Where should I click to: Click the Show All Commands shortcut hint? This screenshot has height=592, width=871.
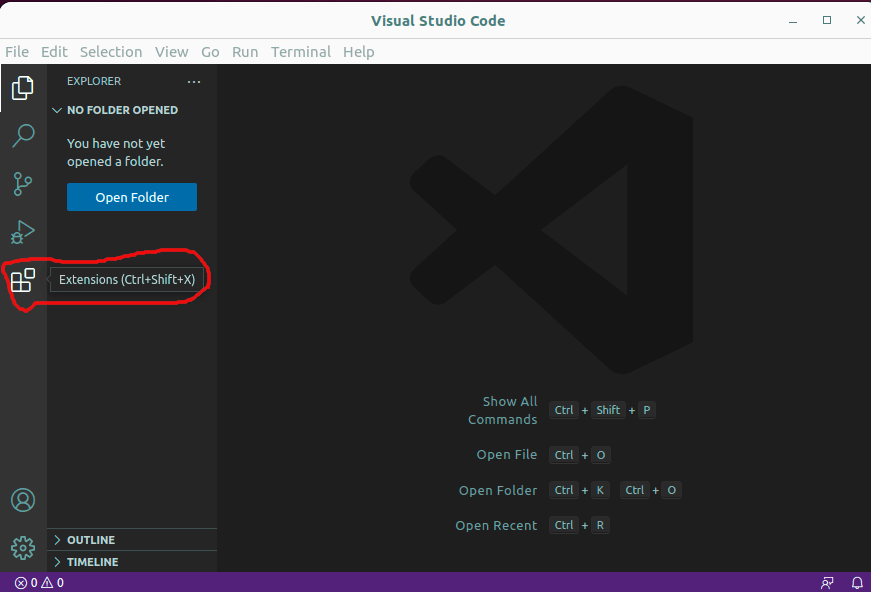pyautogui.click(x=604, y=410)
